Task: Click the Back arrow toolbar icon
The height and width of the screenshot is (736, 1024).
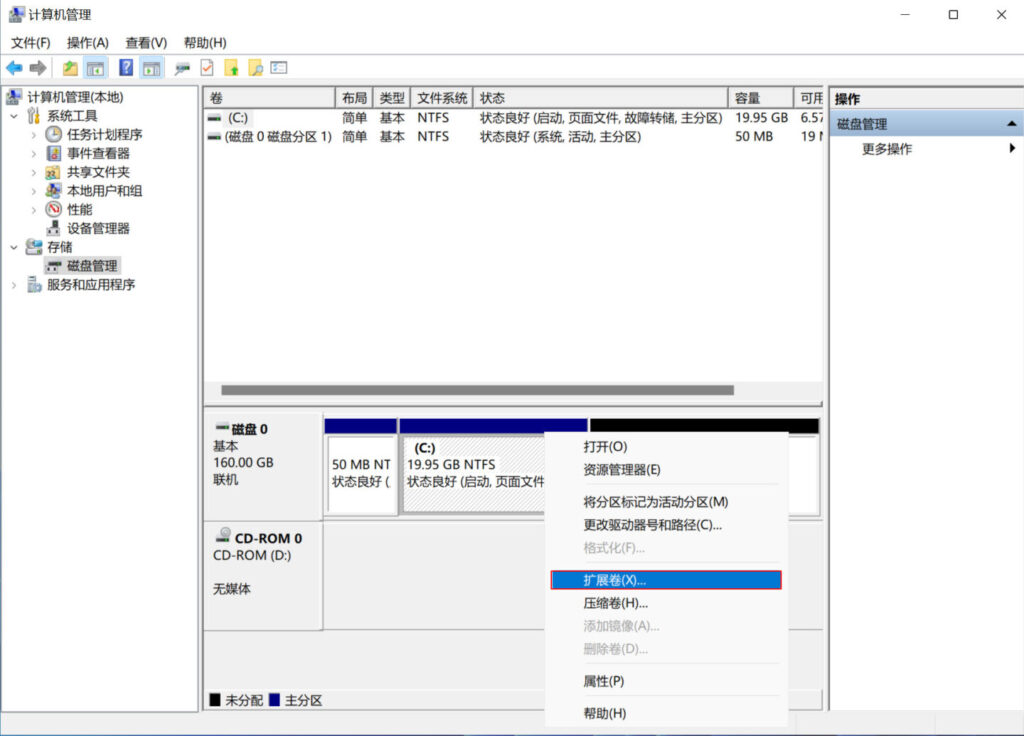Action: pos(14,68)
